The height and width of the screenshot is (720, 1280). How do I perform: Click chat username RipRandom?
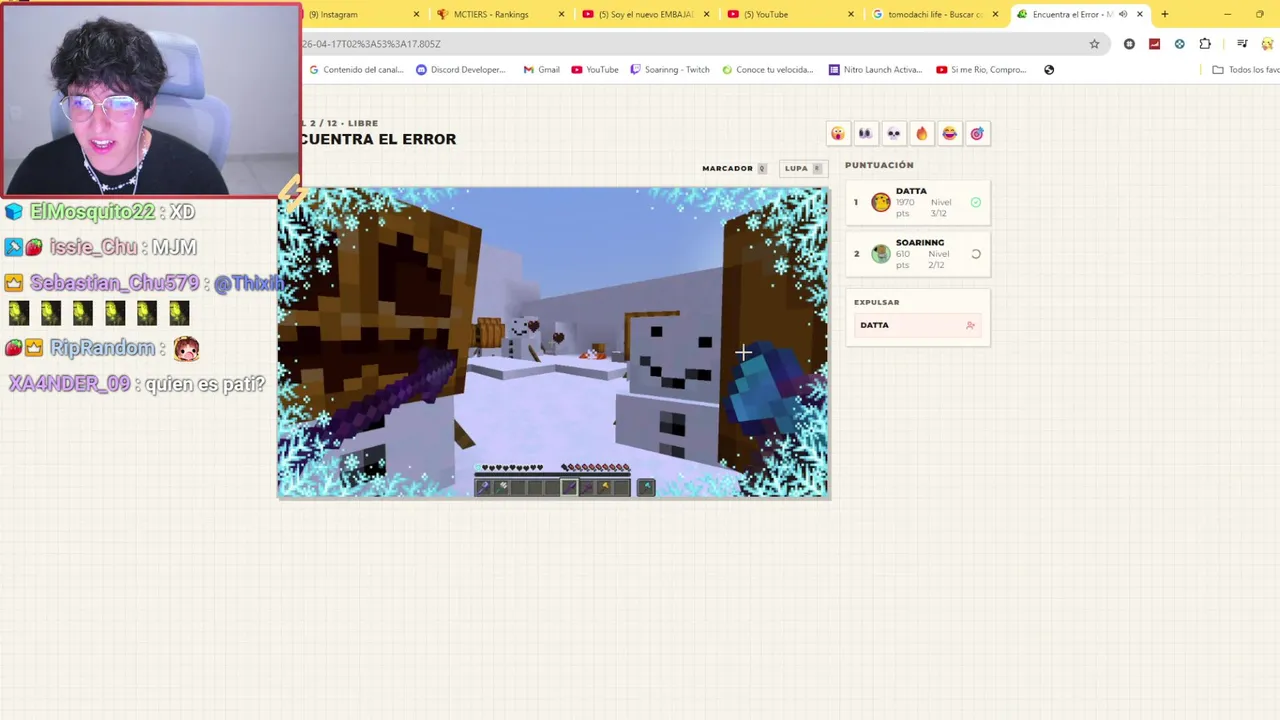102,348
